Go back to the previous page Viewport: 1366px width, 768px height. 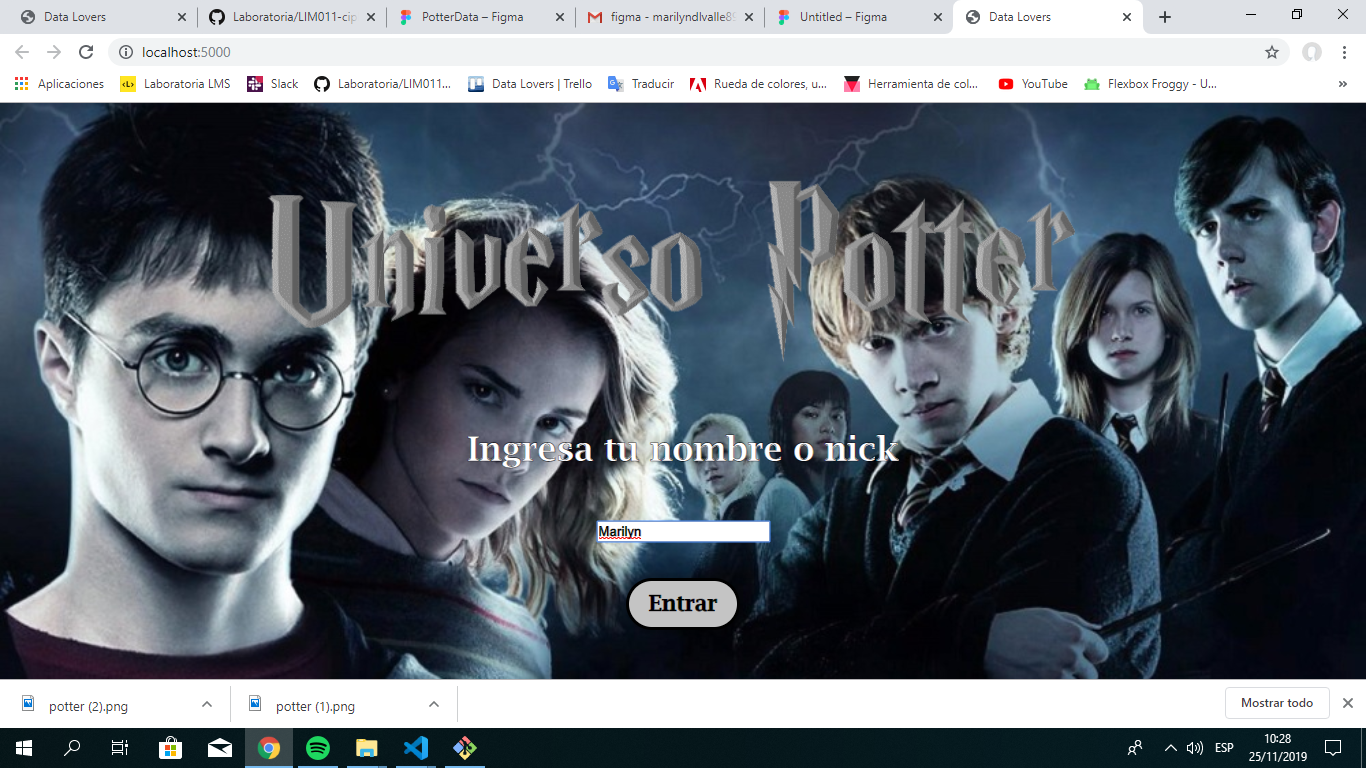[x=22, y=52]
